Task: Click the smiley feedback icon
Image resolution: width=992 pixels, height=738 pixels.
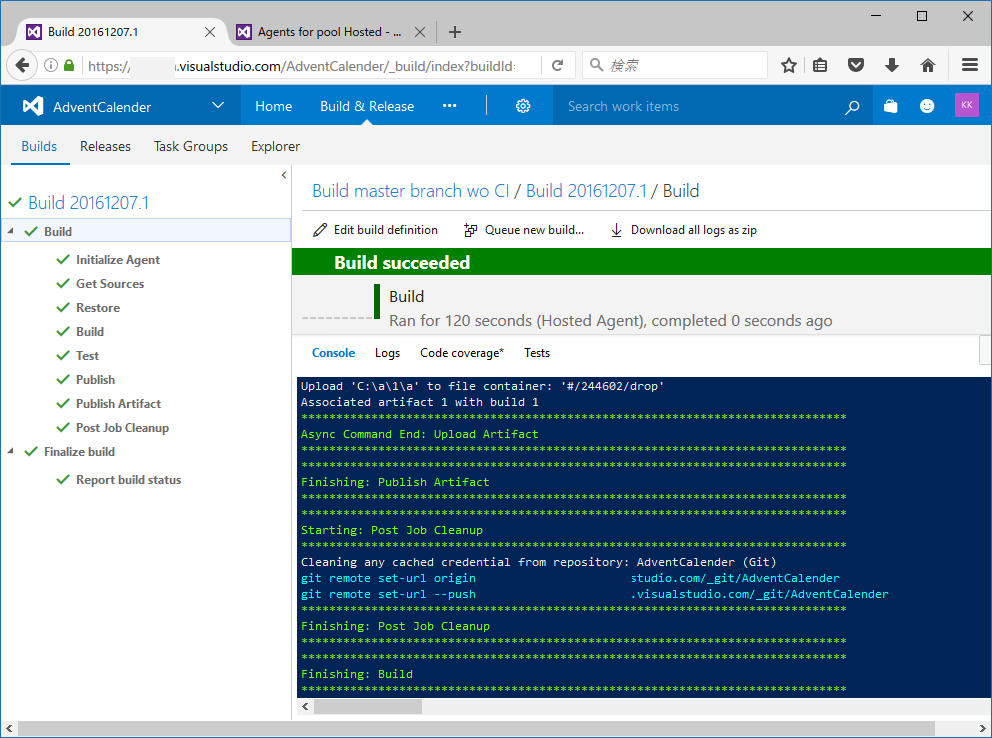Action: click(x=927, y=106)
